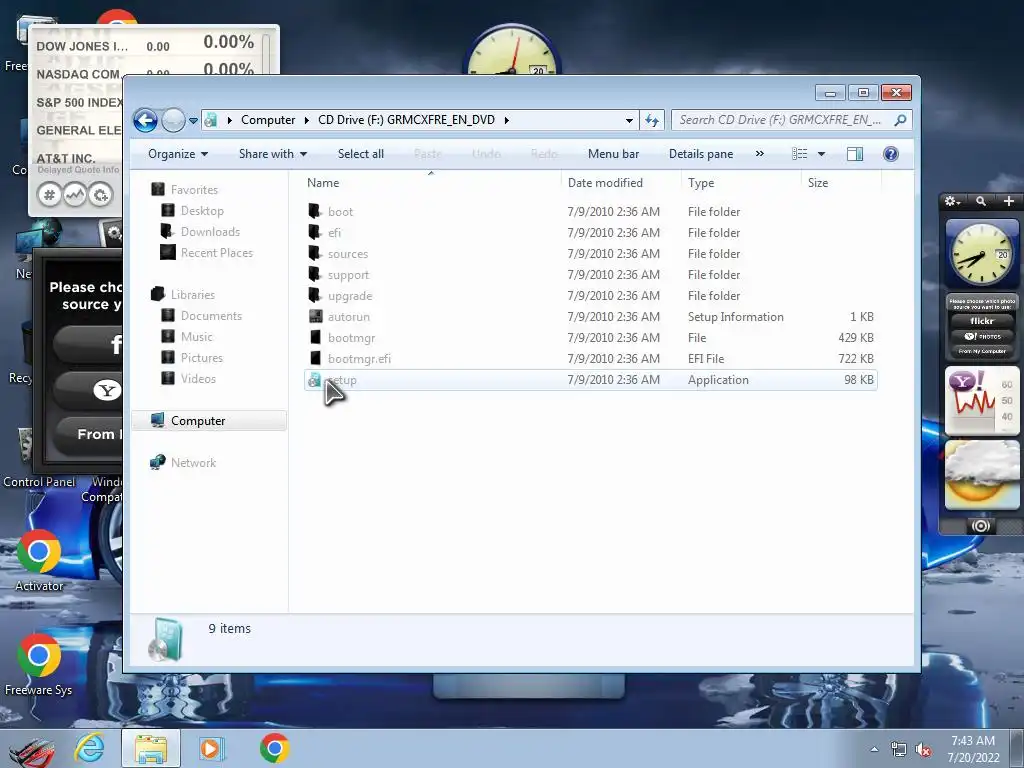Click the Forward navigation arrow in Explorer
Screen dimensions: 1024x768
pos(173,120)
